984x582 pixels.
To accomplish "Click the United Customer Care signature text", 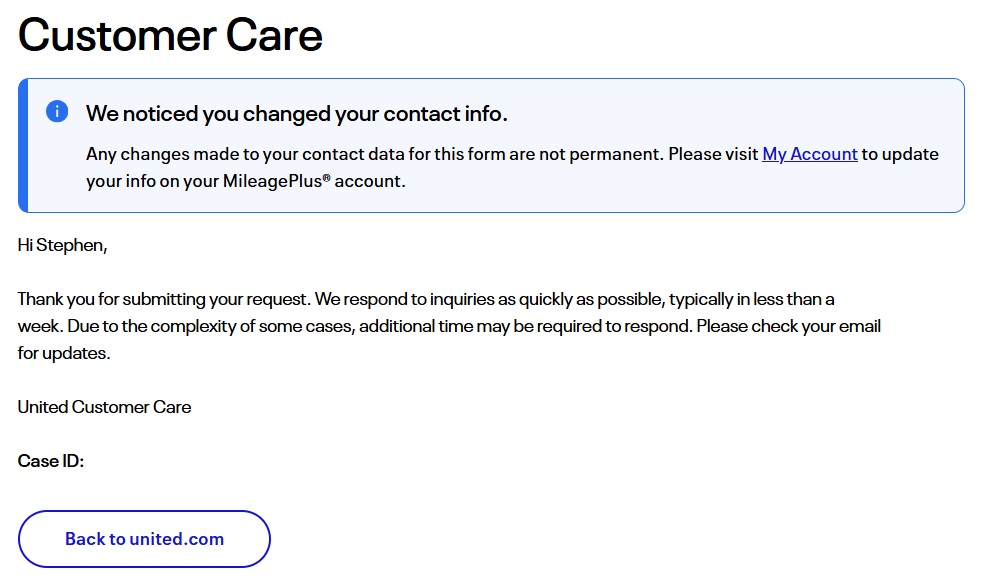I will 104,407.
